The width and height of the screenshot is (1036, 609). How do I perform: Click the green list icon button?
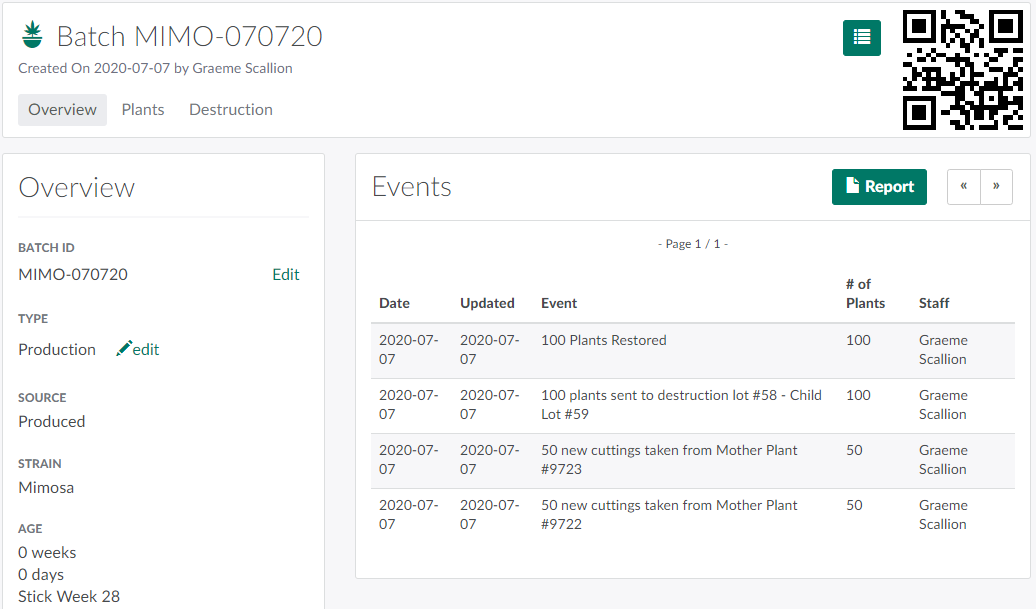(x=861, y=38)
